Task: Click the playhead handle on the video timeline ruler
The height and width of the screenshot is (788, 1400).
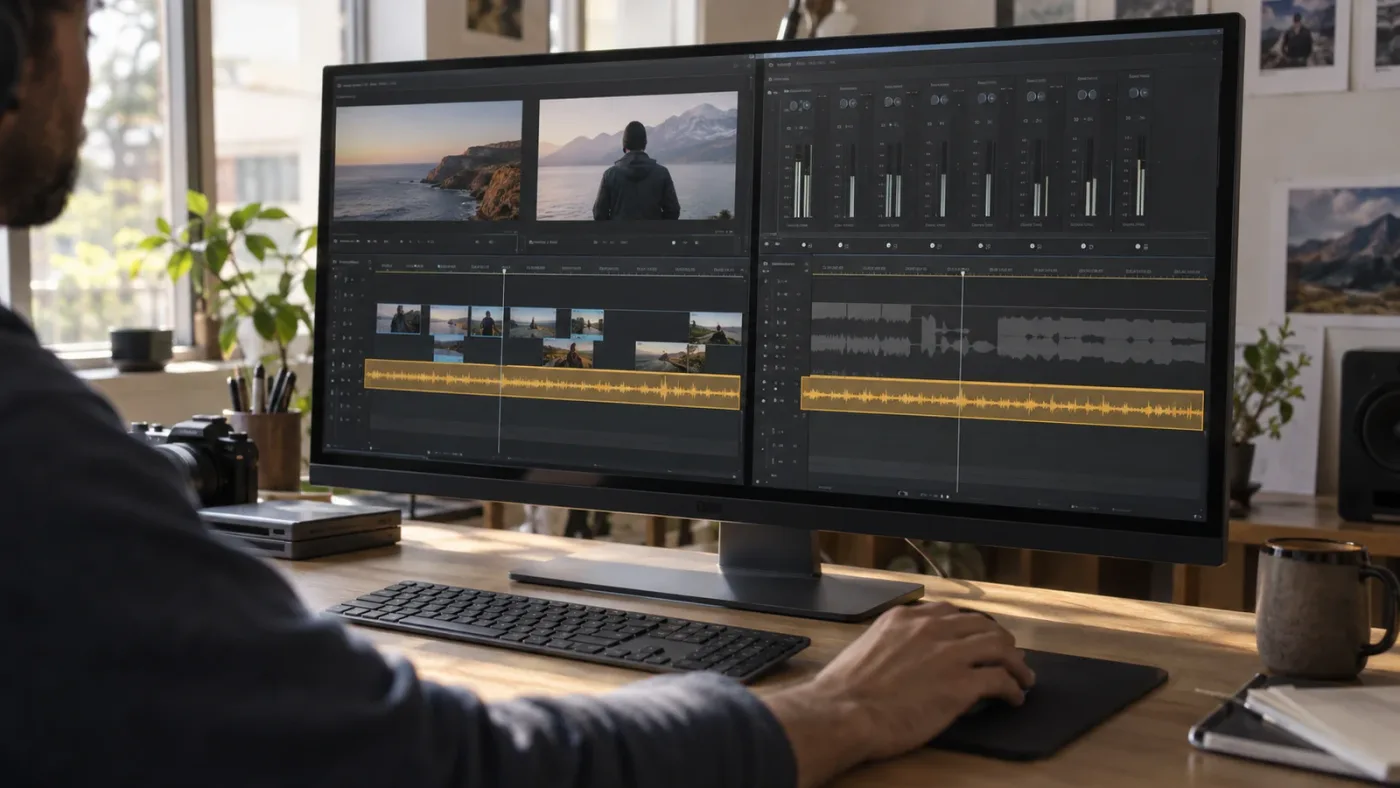Action: (504, 270)
